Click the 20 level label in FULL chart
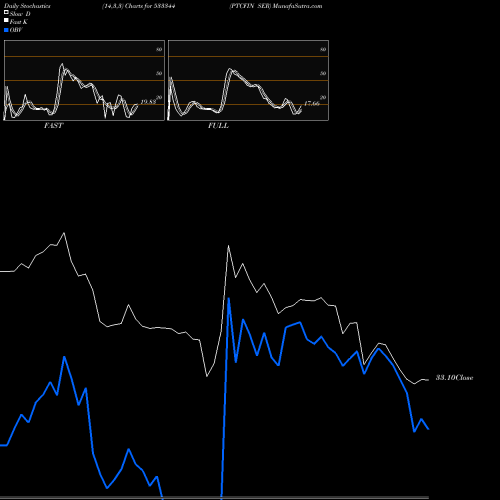 tap(323, 97)
